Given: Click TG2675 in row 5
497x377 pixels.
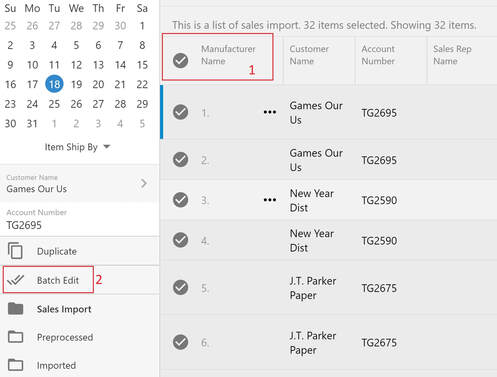Looking at the screenshot, I should click(x=379, y=288).
